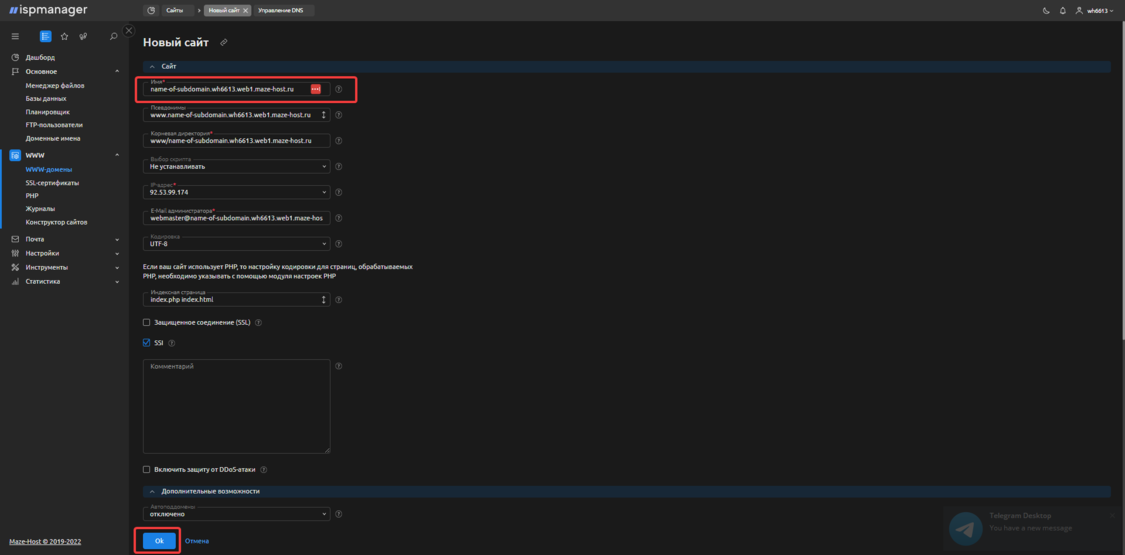This screenshot has width=1125, height=555.
Task: Click the search magnifier icon in sidebar
Action: (114, 36)
